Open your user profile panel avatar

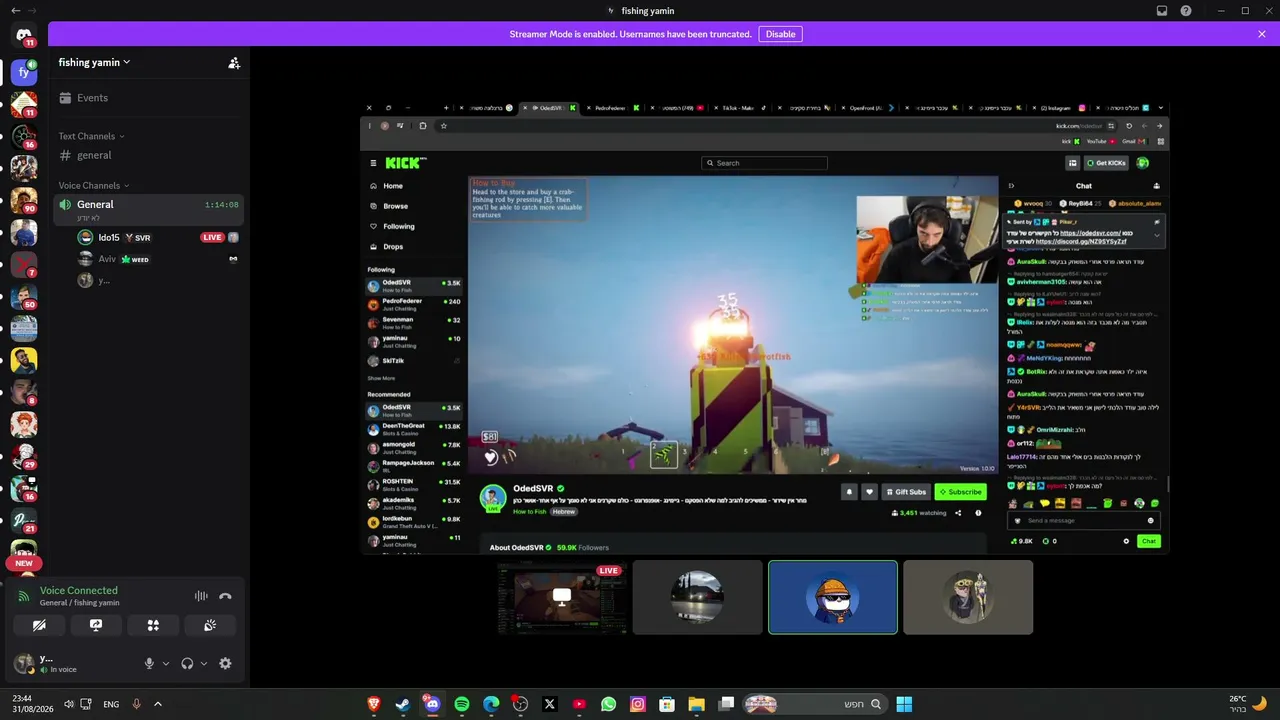pyautogui.click(x=23, y=663)
